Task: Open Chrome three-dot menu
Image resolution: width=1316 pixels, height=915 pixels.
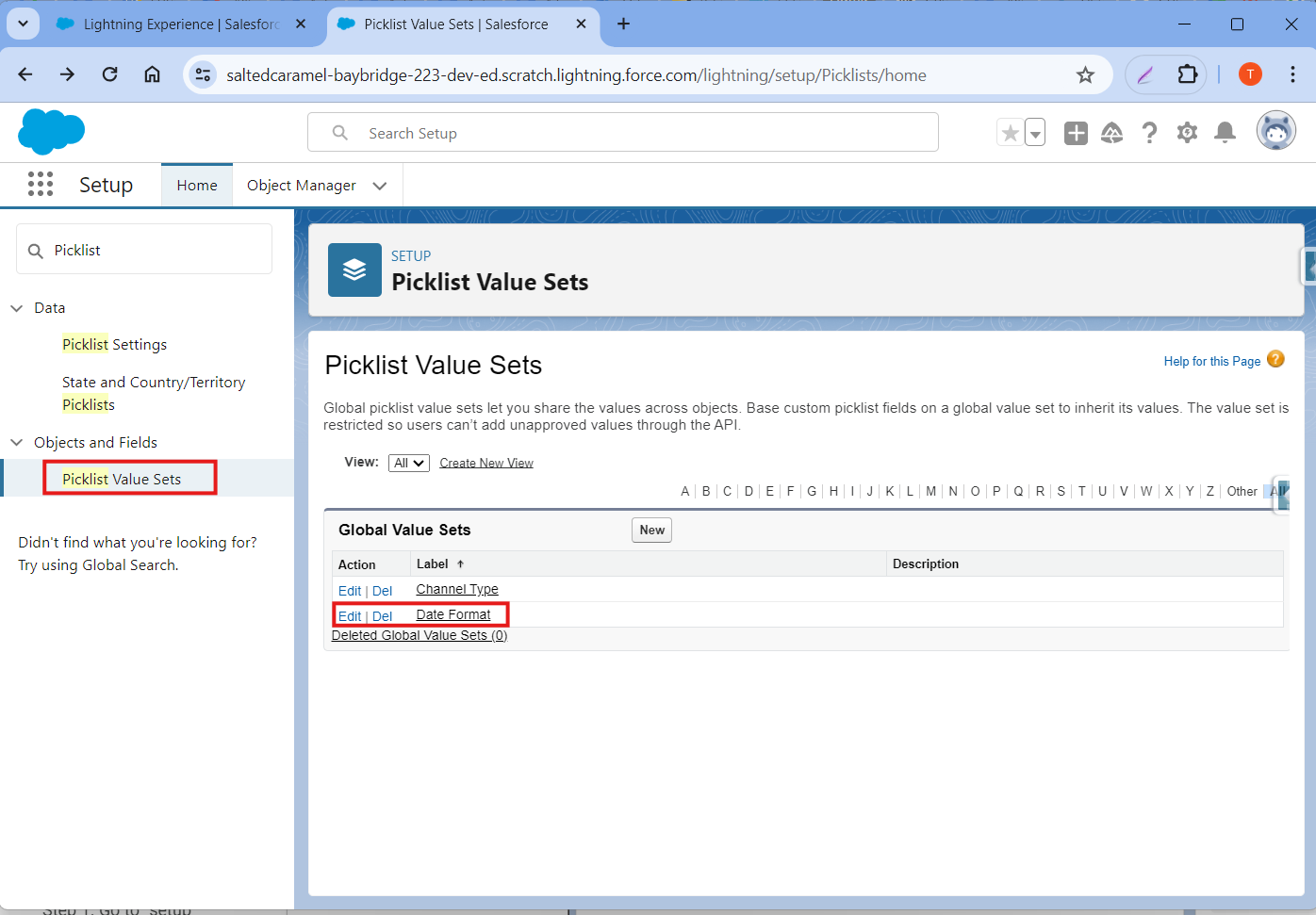Action: click(x=1292, y=74)
